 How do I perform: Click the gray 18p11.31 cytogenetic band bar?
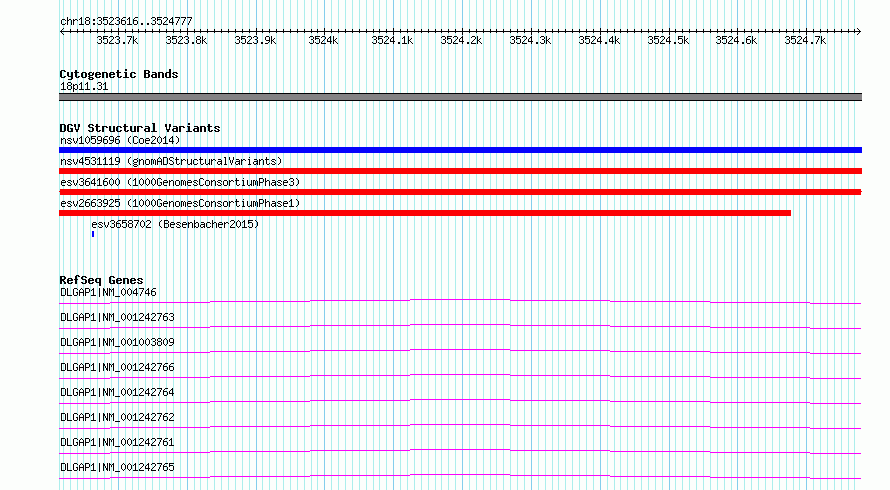(x=460, y=97)
